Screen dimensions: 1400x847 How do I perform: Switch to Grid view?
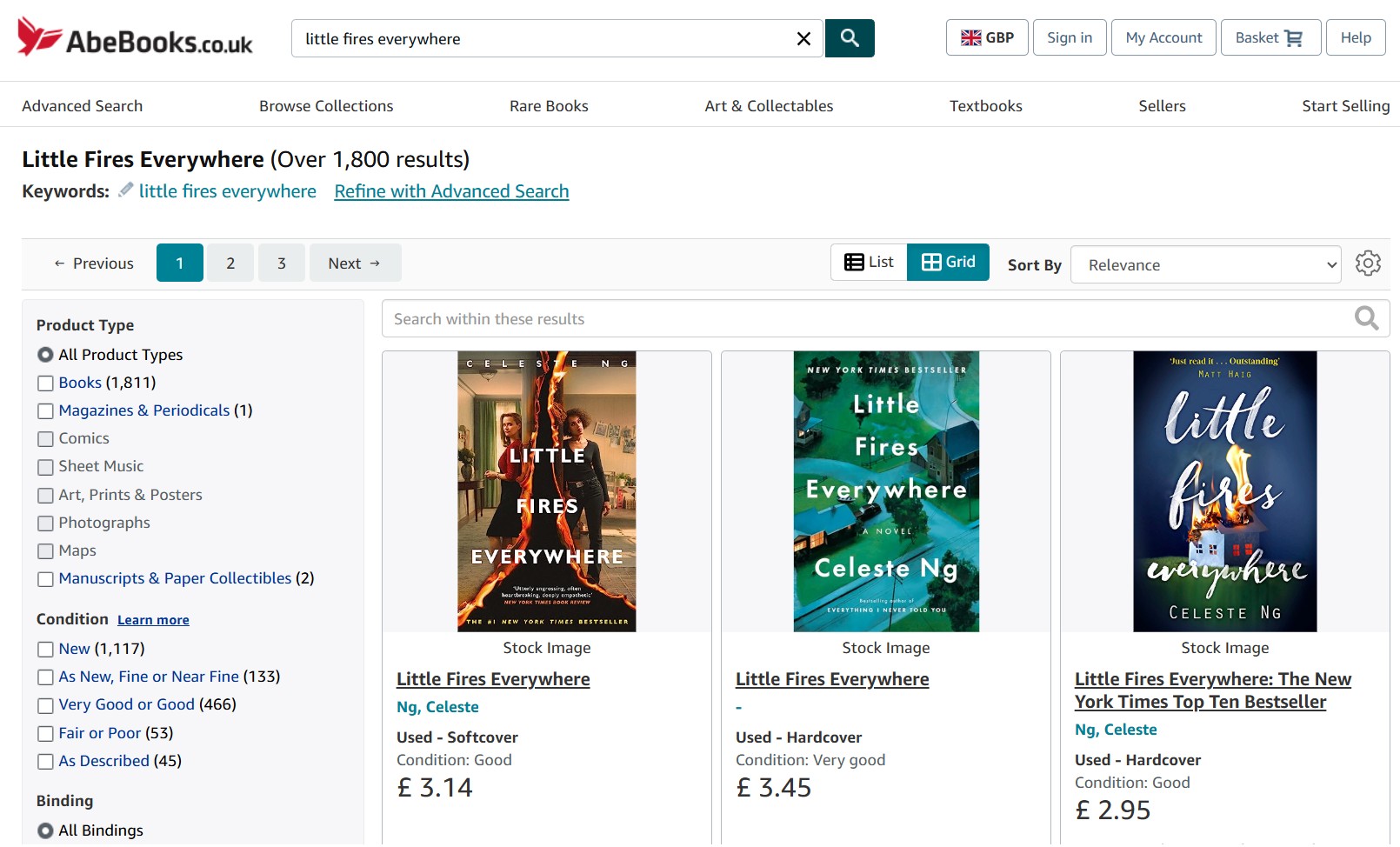click(948, 261)
